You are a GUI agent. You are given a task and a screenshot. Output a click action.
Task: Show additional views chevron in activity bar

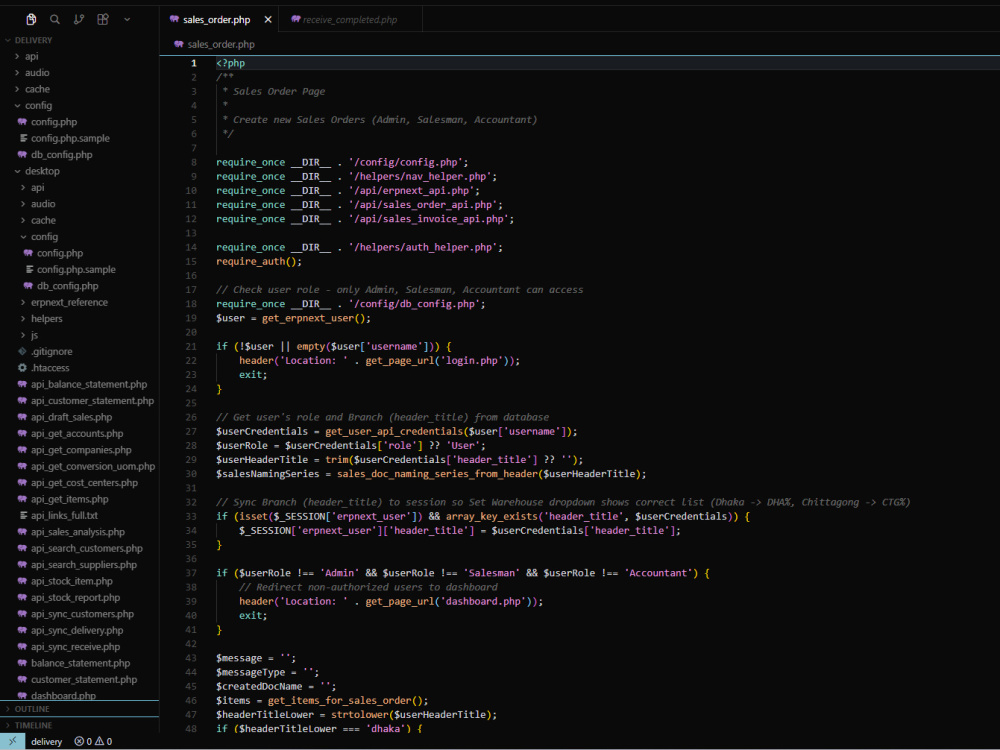pyautogui.click(x=127, y=20)
